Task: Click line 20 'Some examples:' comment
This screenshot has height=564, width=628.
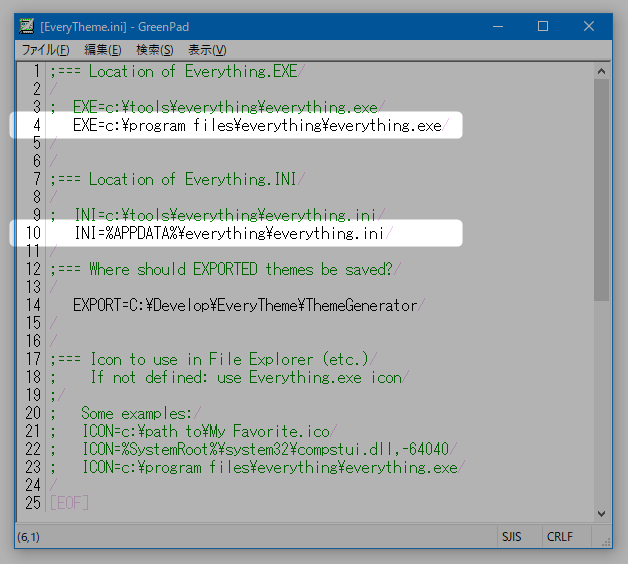Action: click(121, 413)
